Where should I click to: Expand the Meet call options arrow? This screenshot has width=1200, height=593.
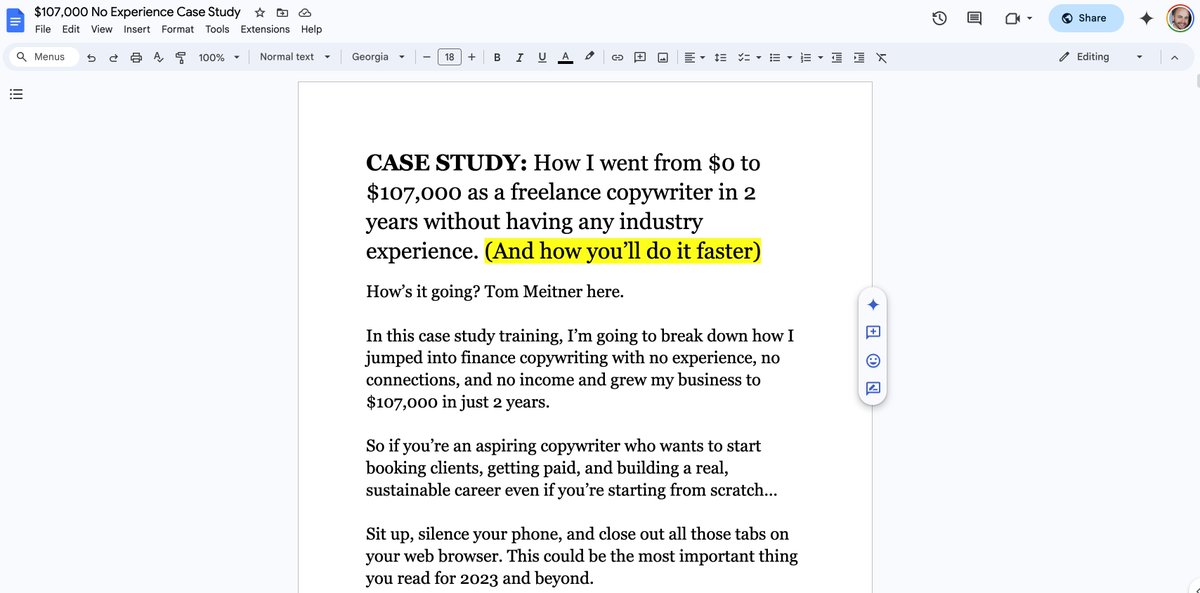pyautogui.click(x=1029, y=18)
